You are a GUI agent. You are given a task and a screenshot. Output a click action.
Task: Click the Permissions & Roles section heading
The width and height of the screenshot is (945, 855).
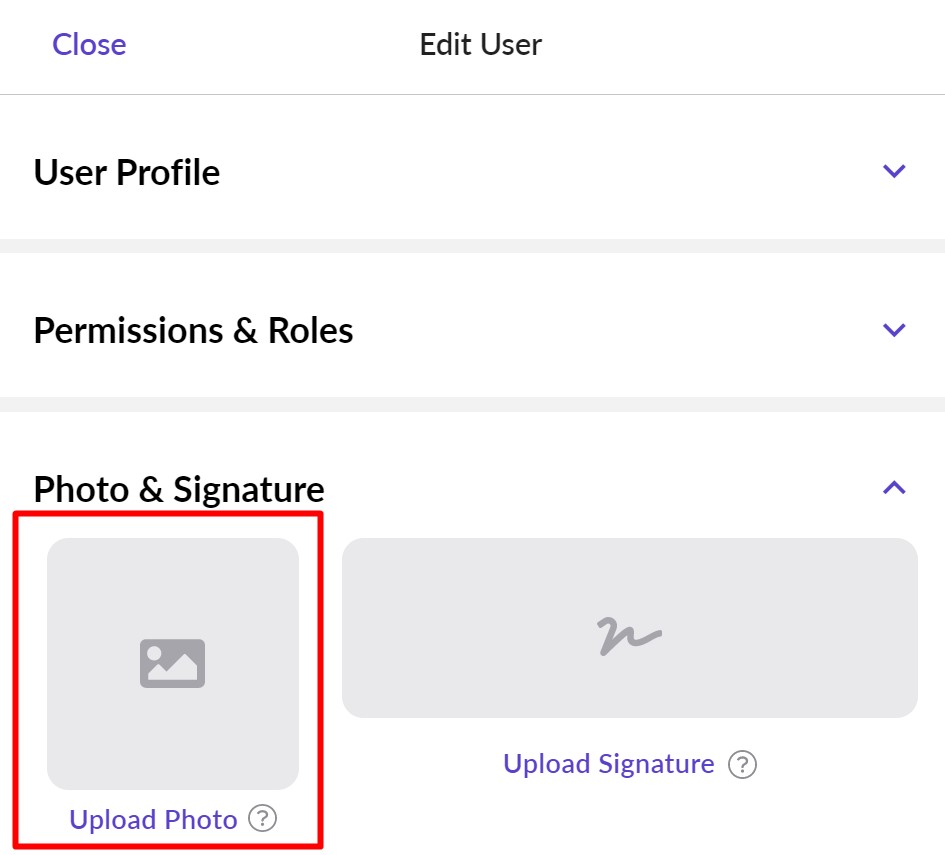coord(193,330)
